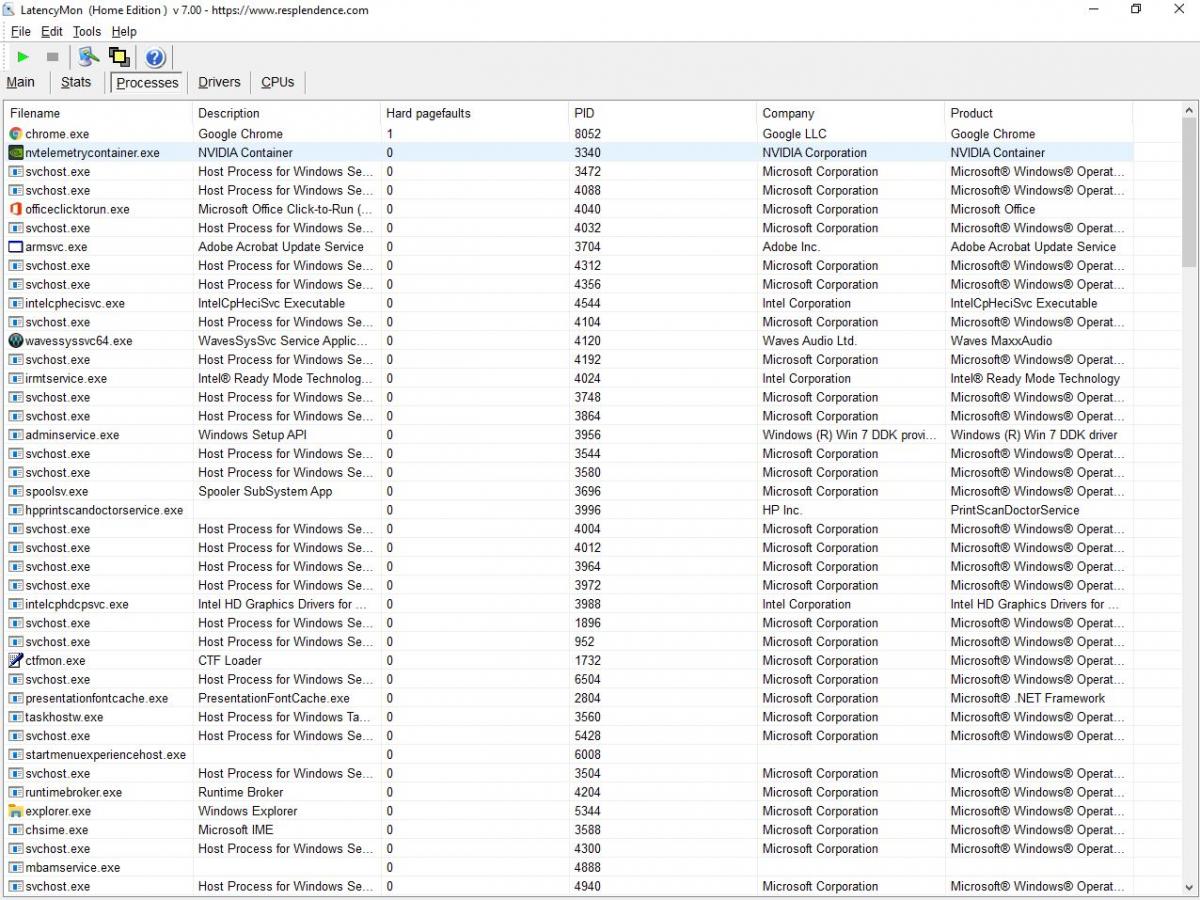Click the HP Inc. company cell
This screenshot has width=1200, height=900.
tap(782, 510)
